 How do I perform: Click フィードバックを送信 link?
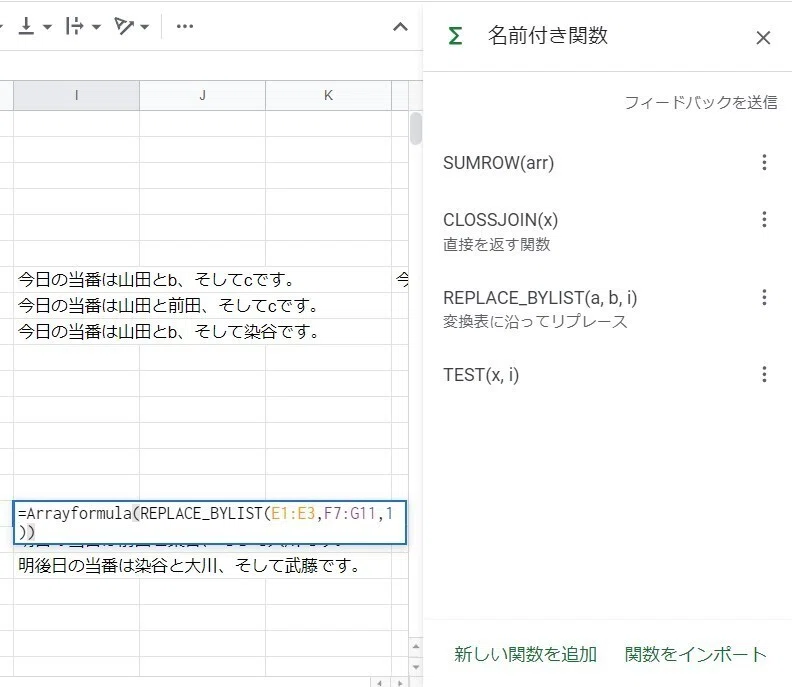[701, 102]
